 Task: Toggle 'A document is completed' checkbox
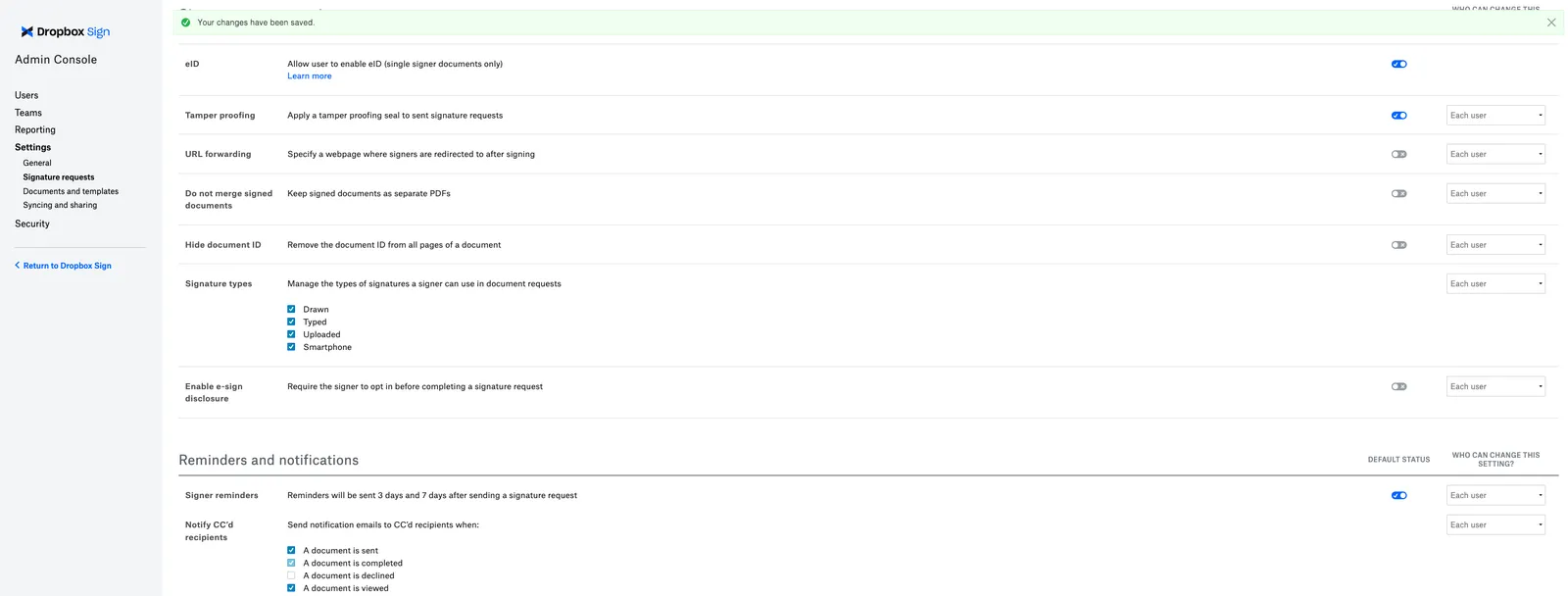pos(291,563)
